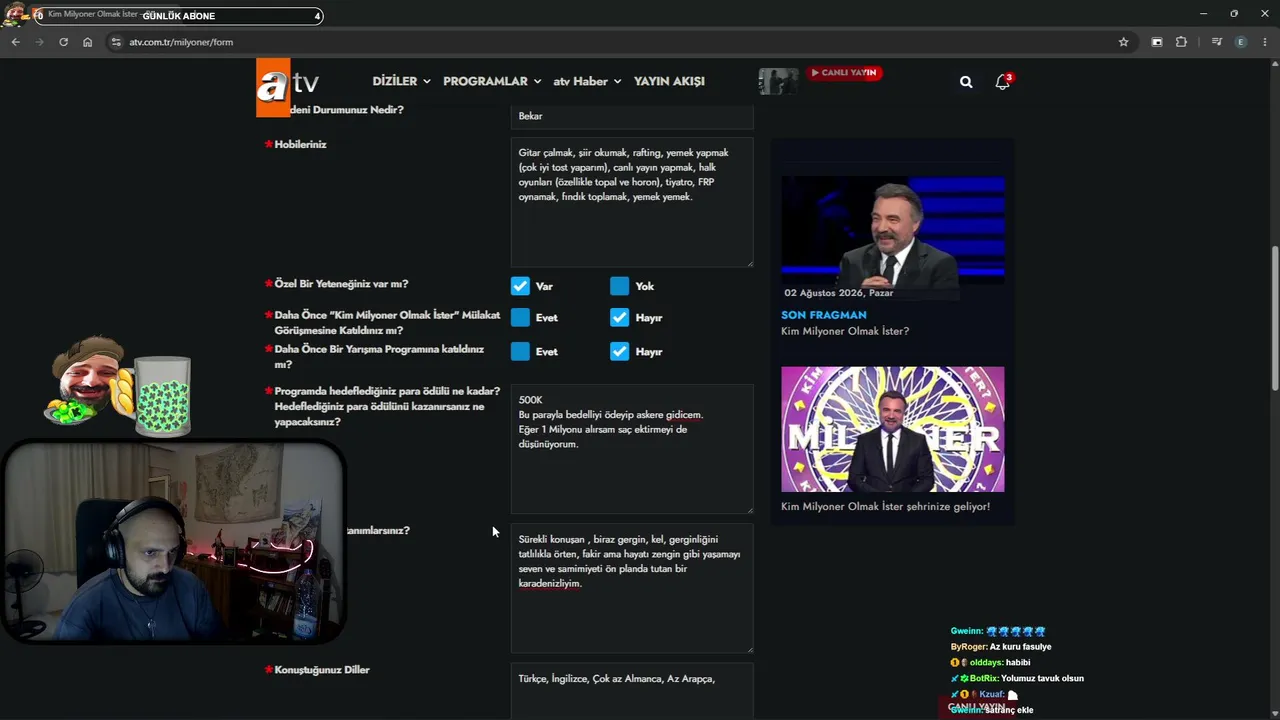Viewport: 1280px width, 720px height.
Task: Open the notifications bell
Action: 1002,82
